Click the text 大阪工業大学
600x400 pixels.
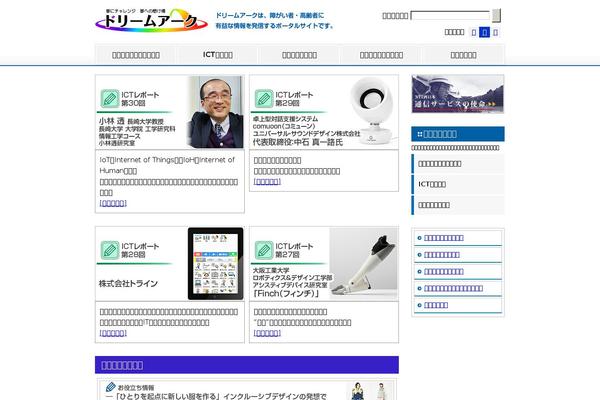coord(271,270)
